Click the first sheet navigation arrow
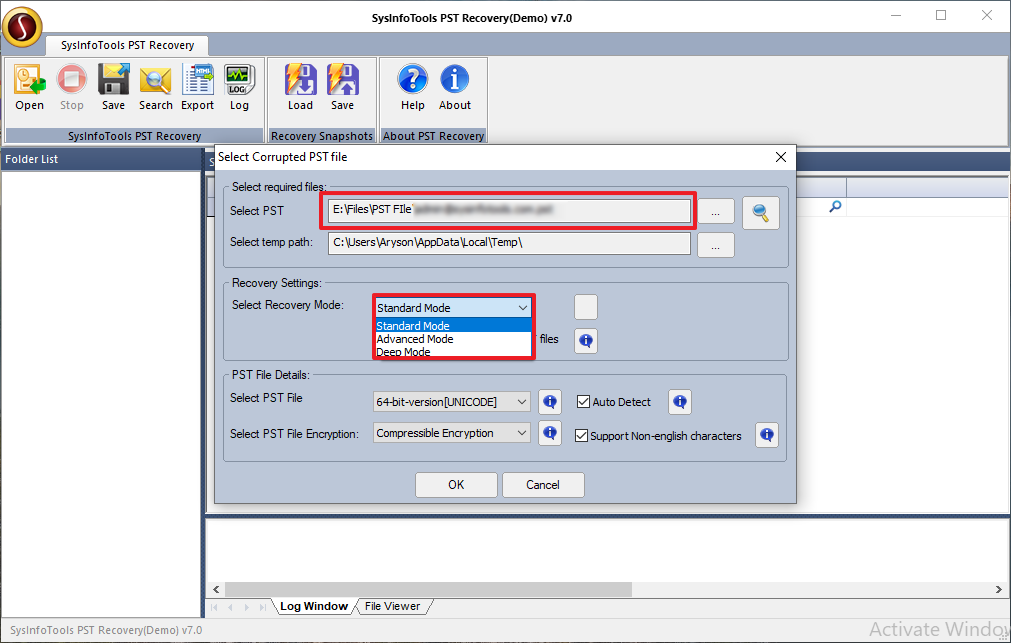This screenshot has height=643, width=1011. (214, 607)
